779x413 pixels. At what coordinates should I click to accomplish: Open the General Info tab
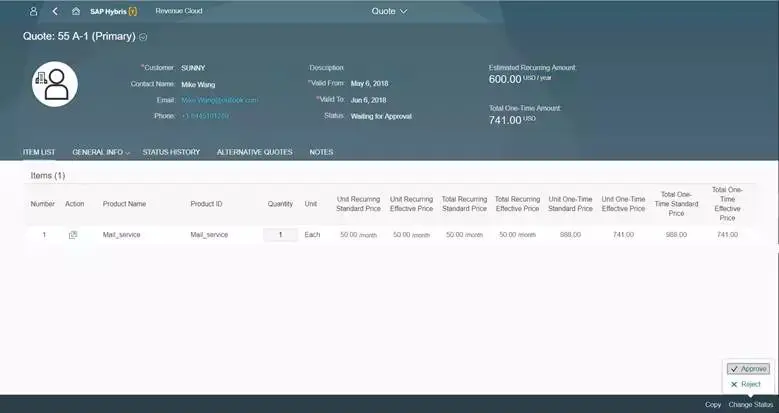pos(97,152)
